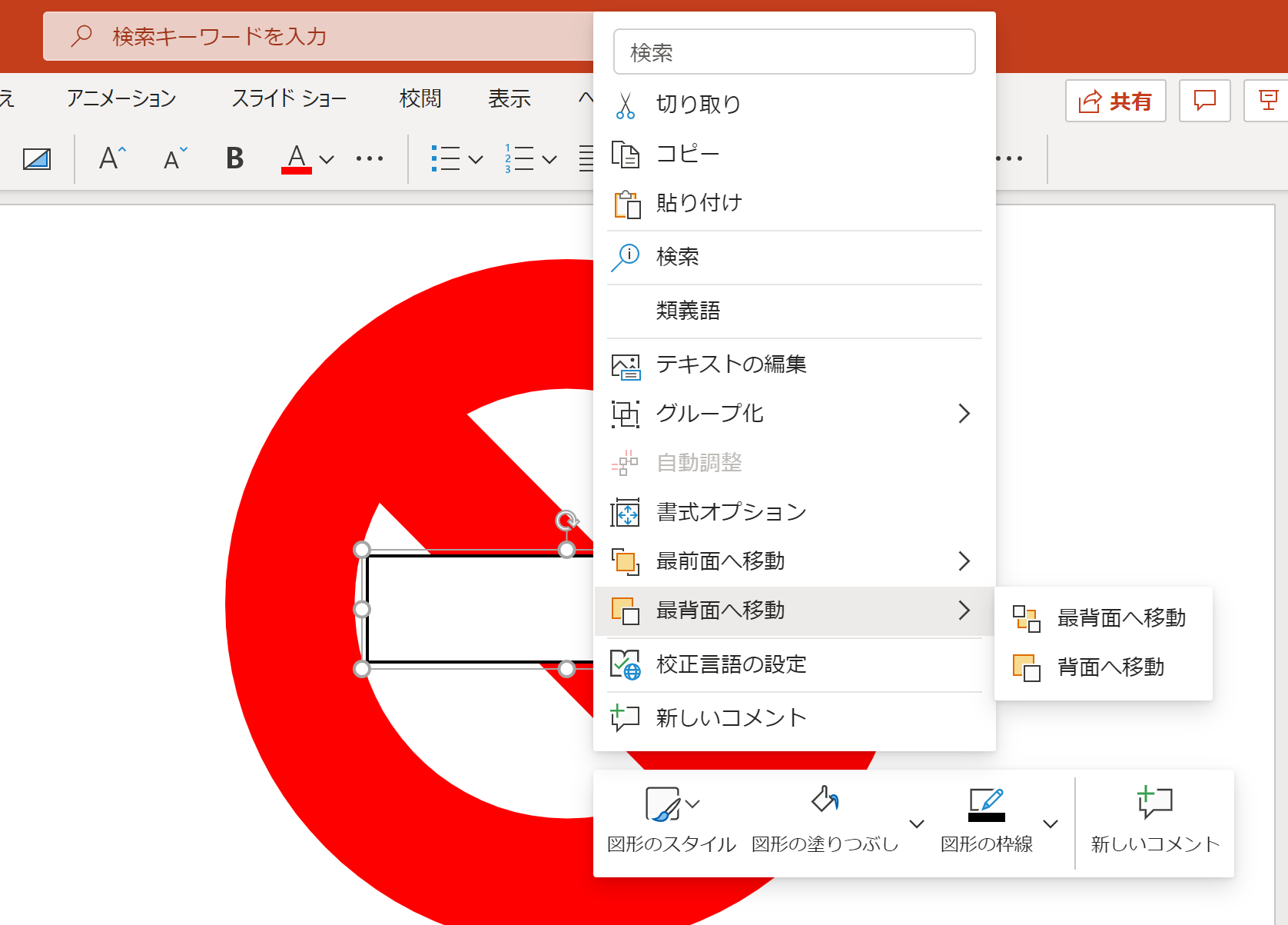Expand the 最前面へ移動 submenu arrow
Viewport: 1288px width, 925px height.
pyautogui.click(x=964, y=561)
